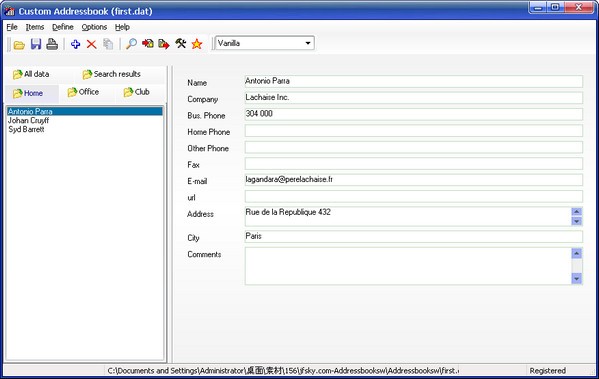Click the Address field up scroll arrow

tap(576, 212)
